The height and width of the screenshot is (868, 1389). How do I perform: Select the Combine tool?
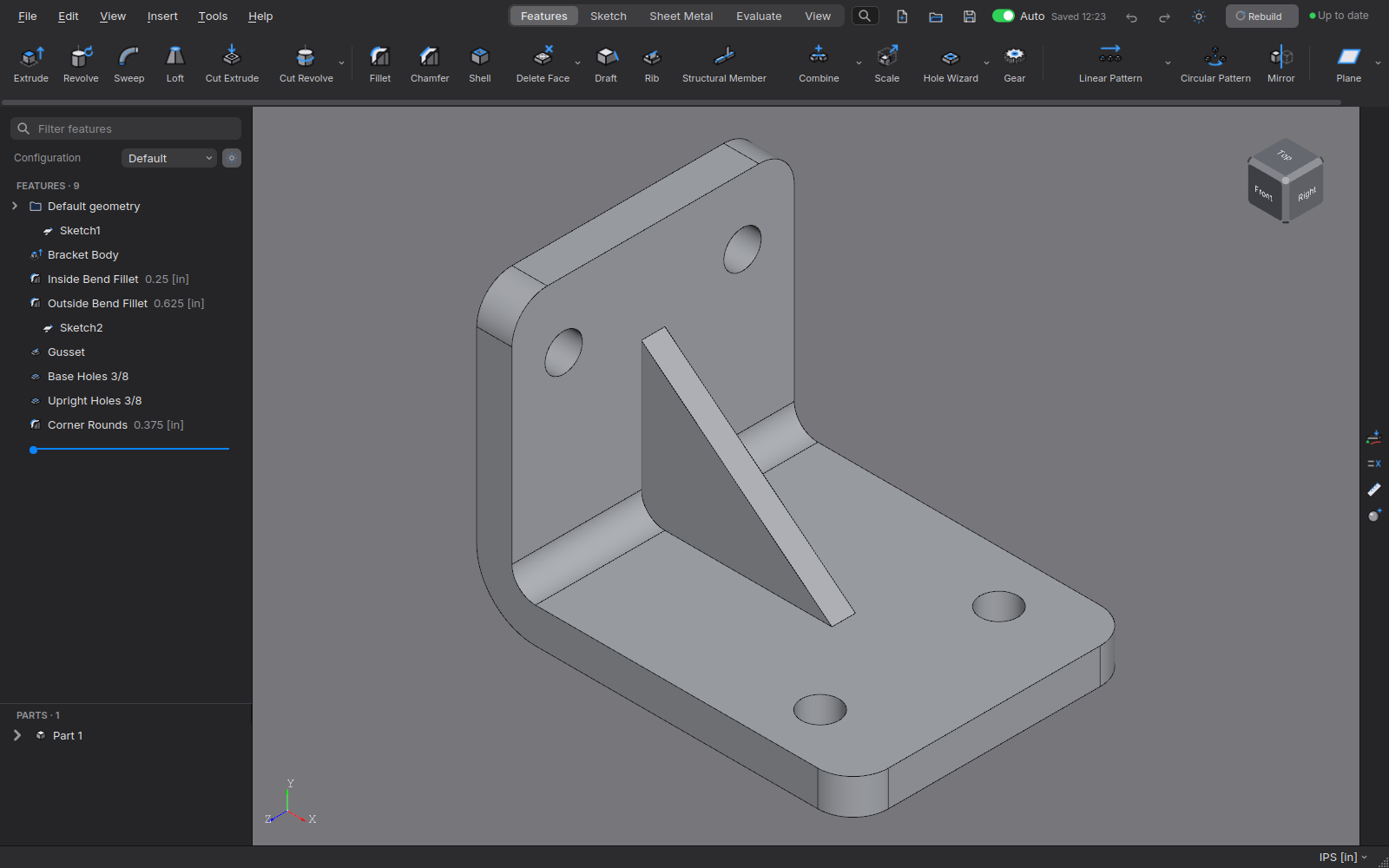819,65
